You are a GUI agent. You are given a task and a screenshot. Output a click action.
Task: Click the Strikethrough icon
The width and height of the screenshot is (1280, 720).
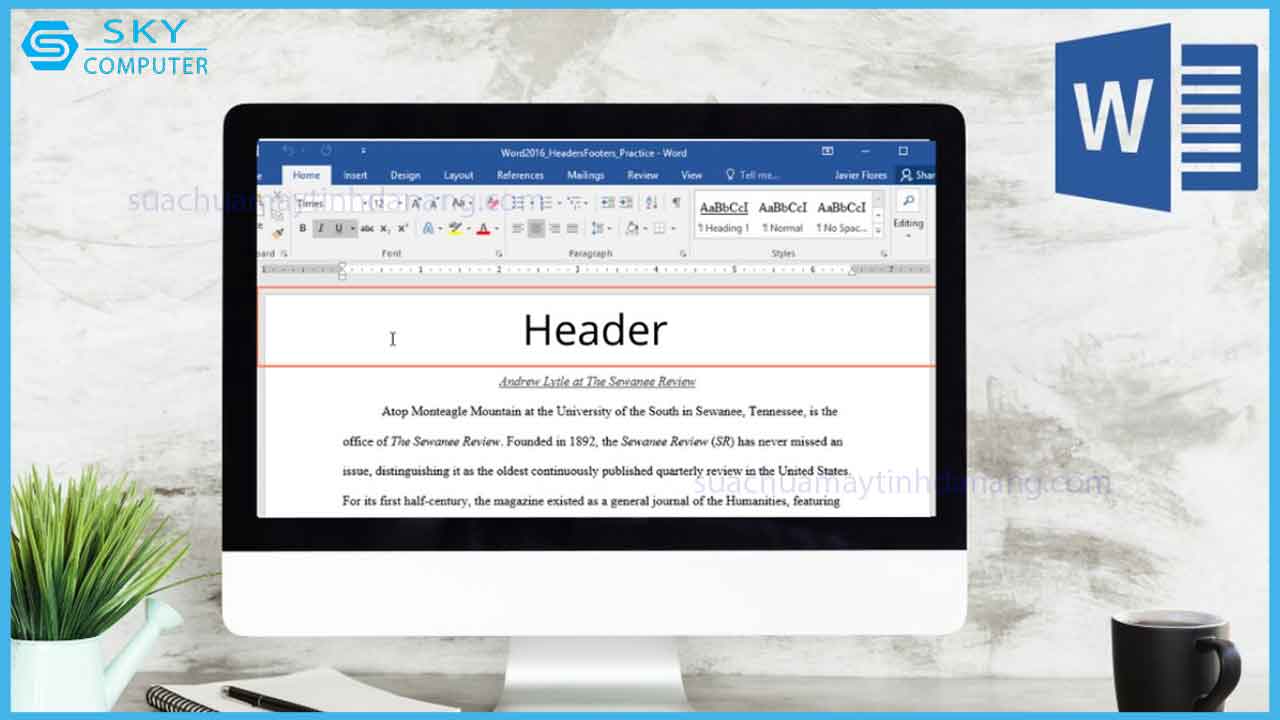point(367,229)
